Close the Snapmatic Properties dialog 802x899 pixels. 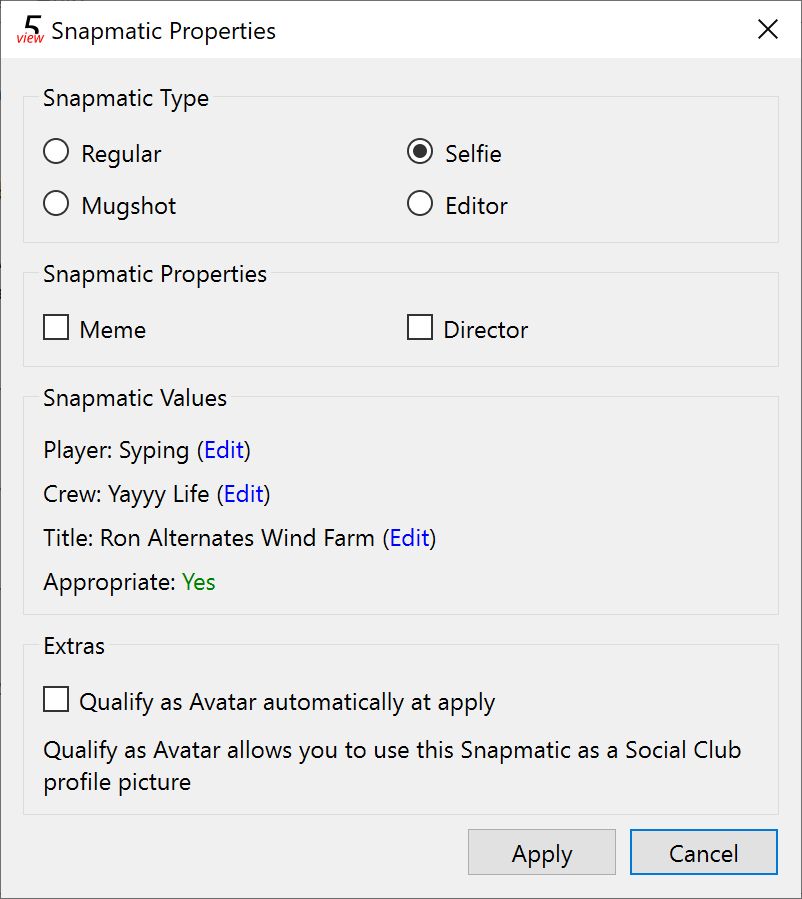(767, 29)
